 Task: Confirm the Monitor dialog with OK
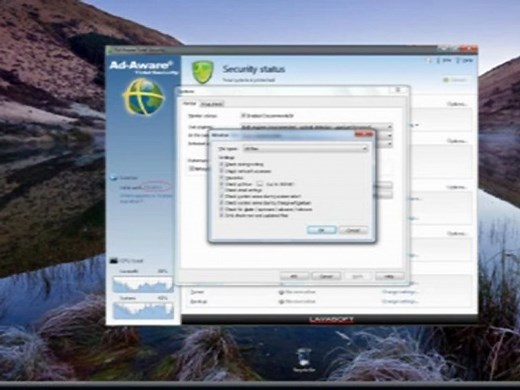[x=322, y=230]
